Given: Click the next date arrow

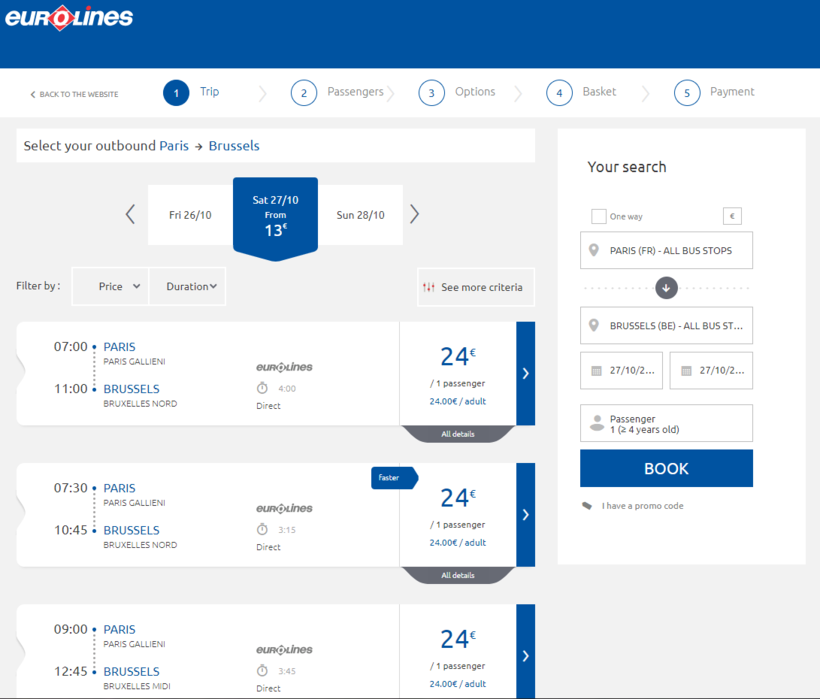Looking at the screenshot, I should click(x=414, y=214).
